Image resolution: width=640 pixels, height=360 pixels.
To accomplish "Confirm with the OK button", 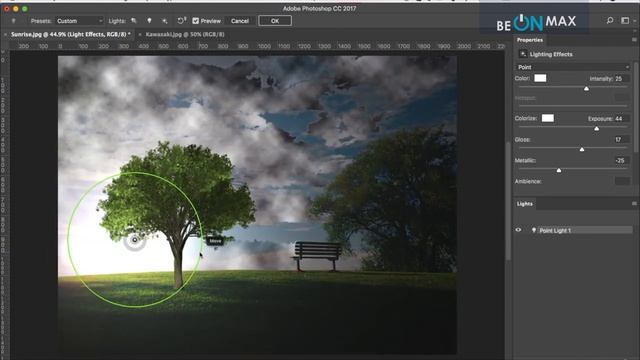I will tap(275, 20).
